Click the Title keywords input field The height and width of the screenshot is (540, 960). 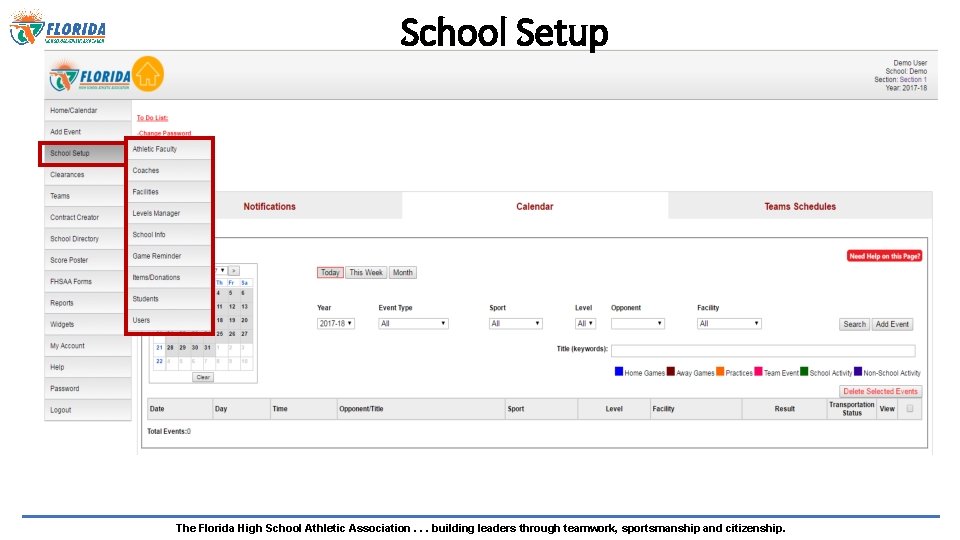[763, 350]
